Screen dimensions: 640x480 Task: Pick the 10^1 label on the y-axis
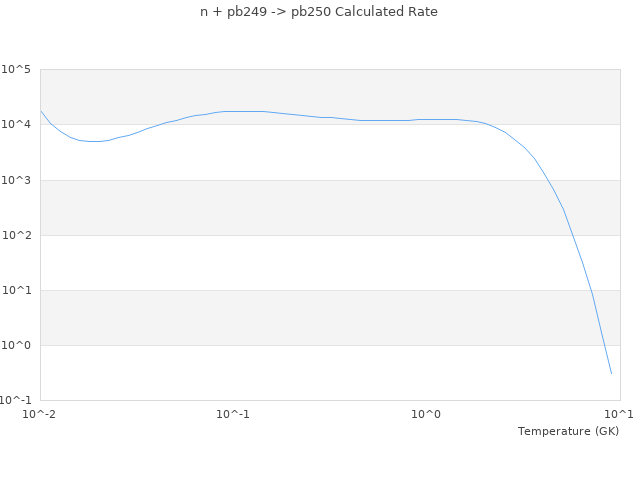[x=16, y=290]
